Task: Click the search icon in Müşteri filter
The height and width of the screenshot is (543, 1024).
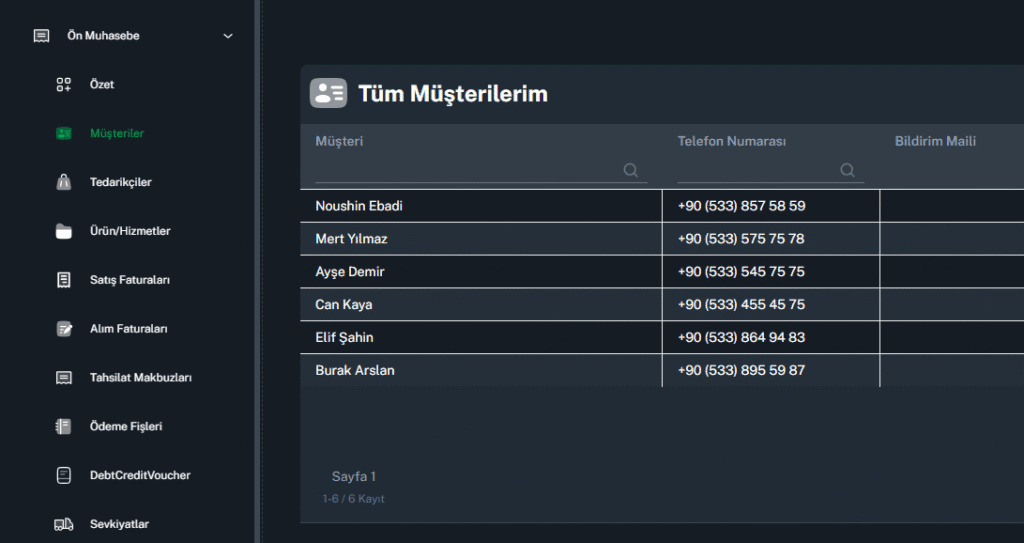Action: tap(631, 170)
